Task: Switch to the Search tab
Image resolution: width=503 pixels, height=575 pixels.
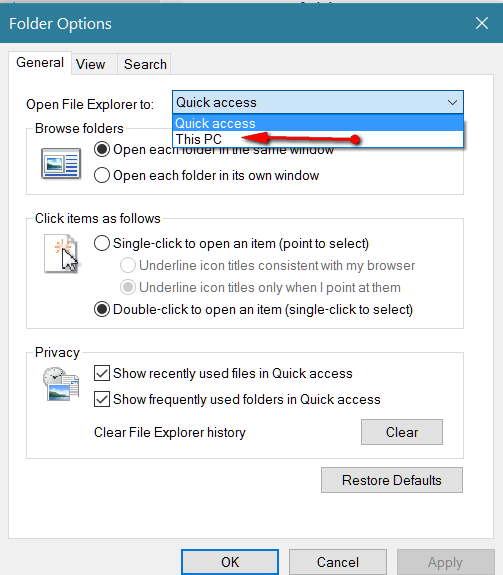Action: [145, 64]
